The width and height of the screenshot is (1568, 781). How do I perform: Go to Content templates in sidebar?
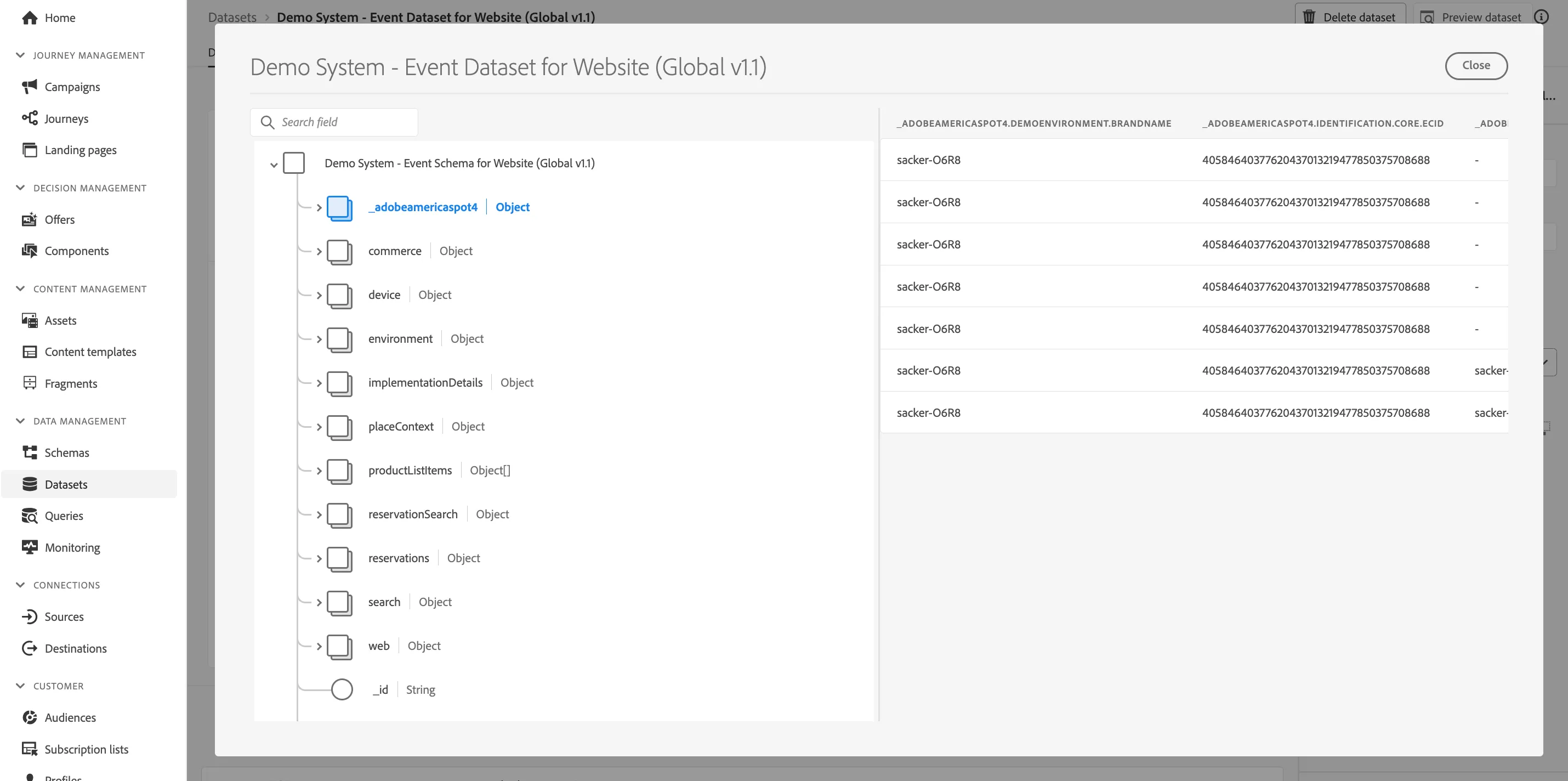coord(89,352)
